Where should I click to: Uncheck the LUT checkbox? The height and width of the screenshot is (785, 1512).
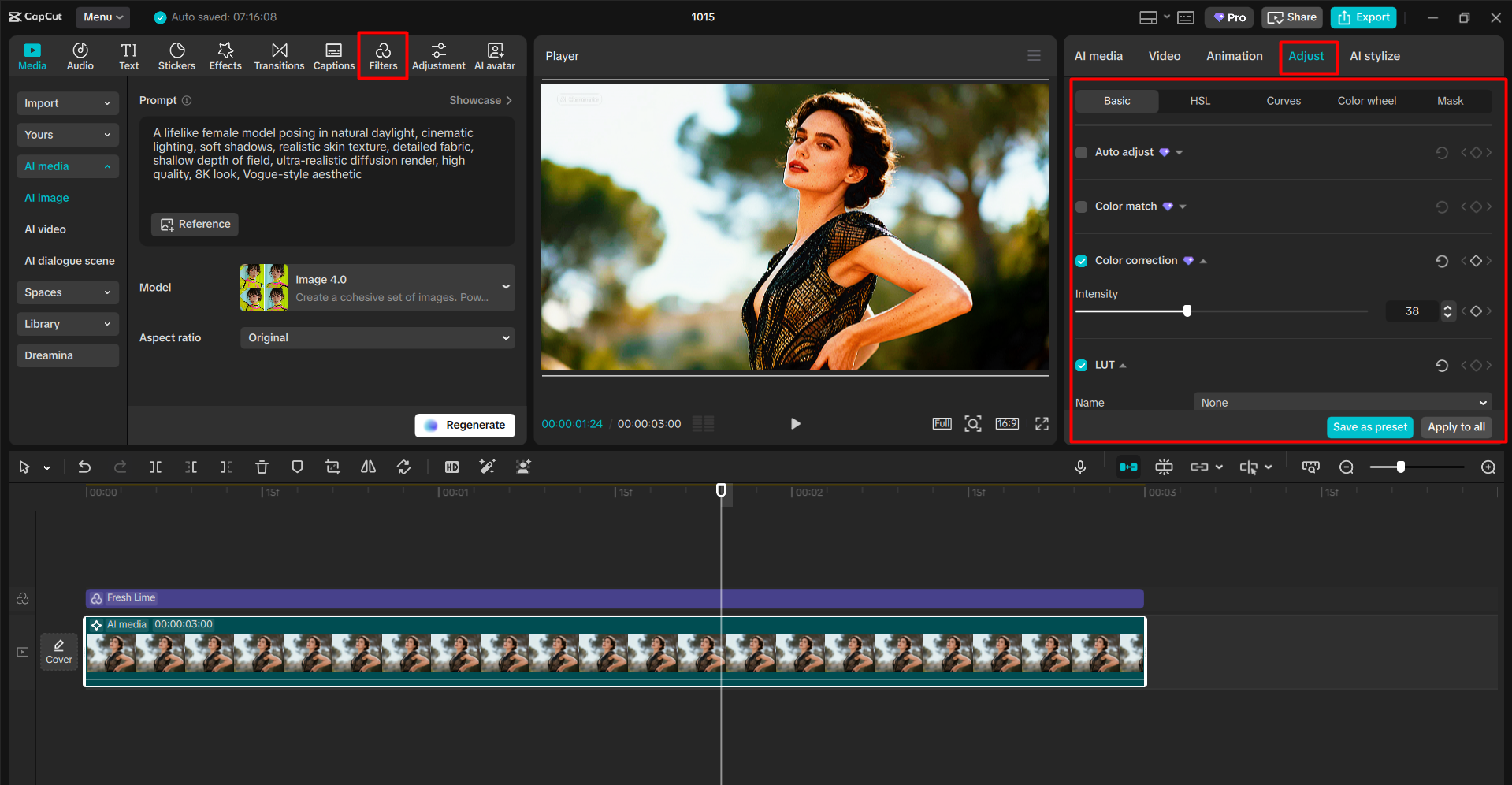[x=1082, y=366]
